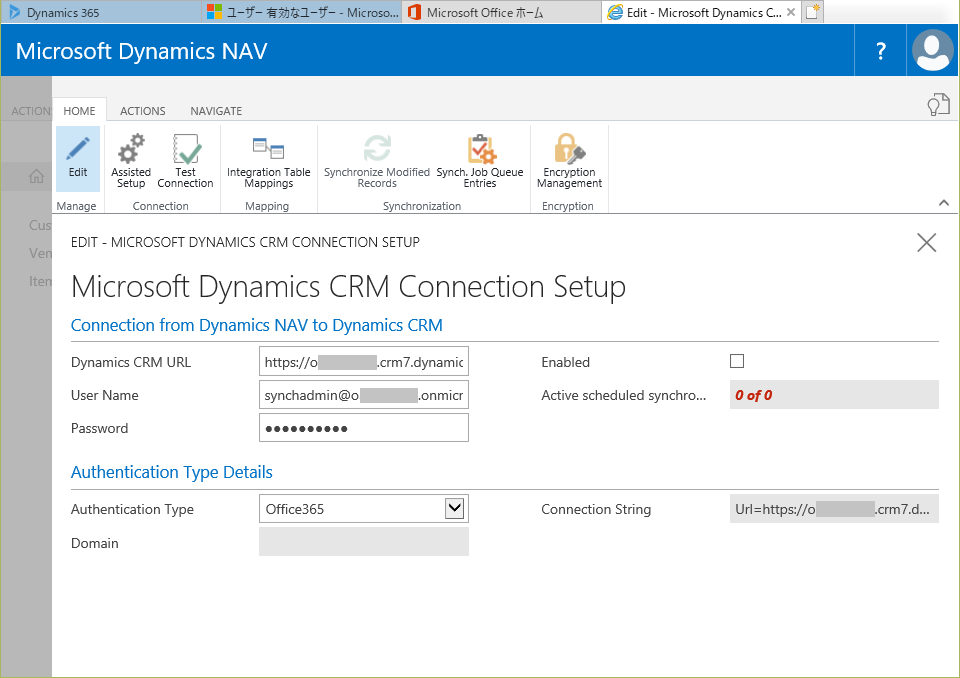Open Encryption Management
The image size is (960, 678).
(569, 160)
